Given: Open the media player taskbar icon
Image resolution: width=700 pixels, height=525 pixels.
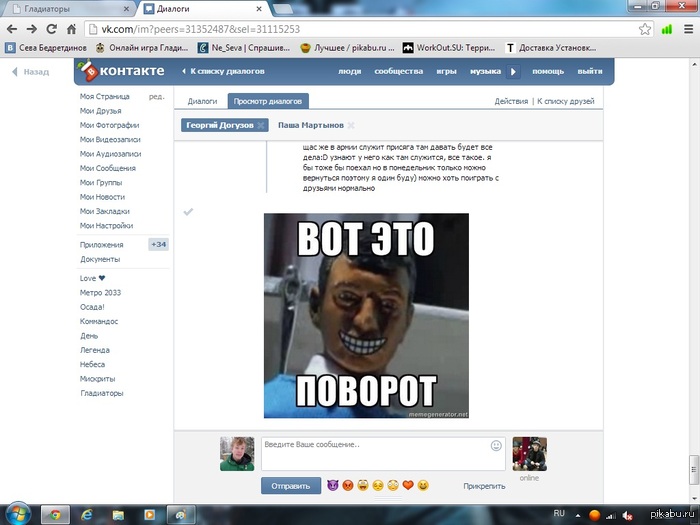Looking at the screenshot, I should pos(149,515).
